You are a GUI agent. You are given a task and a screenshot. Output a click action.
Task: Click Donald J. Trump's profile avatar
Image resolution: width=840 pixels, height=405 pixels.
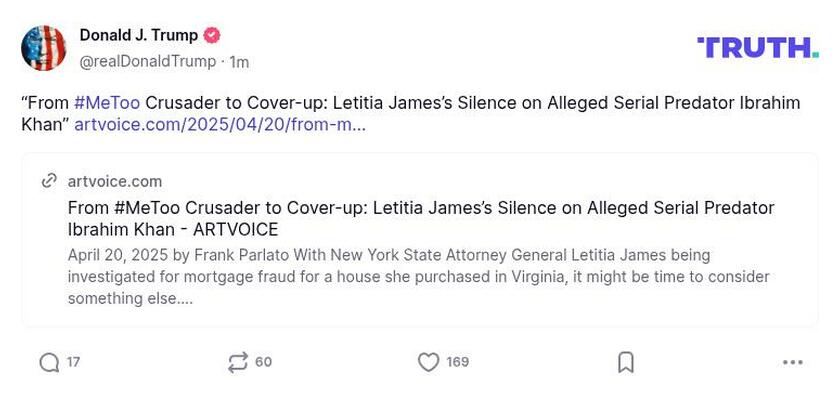pos(44,48)
